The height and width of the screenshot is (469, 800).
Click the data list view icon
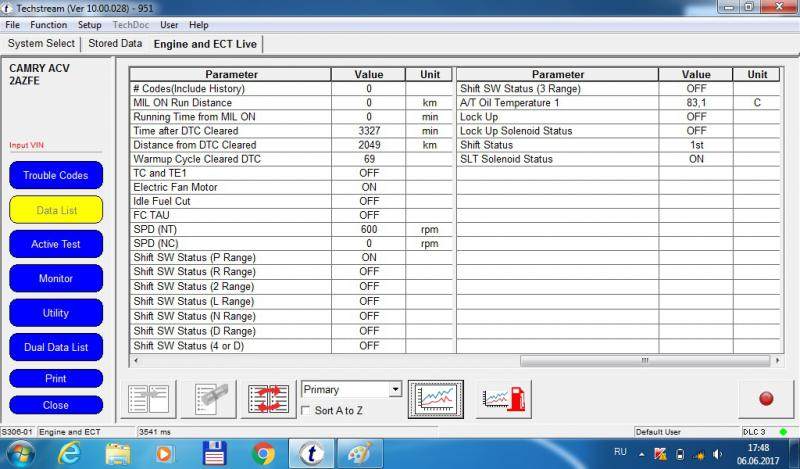point(151,398)
